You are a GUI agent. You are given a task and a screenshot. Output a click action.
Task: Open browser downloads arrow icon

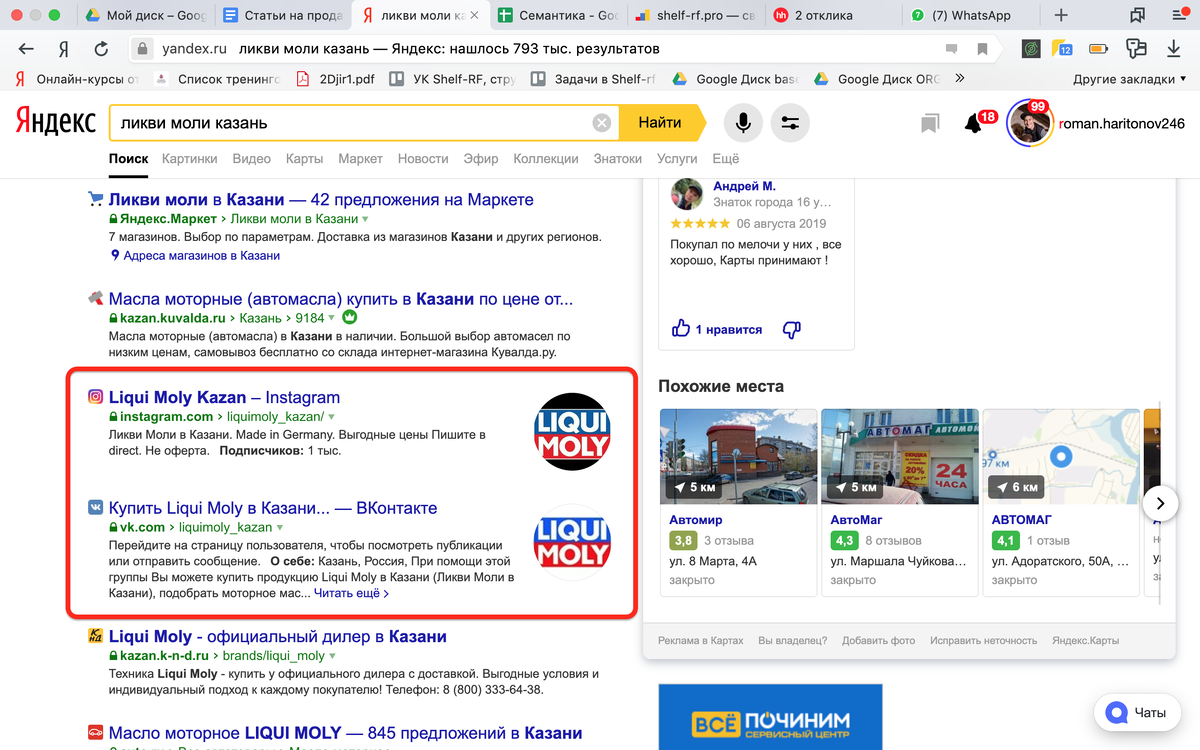[x=1173, y=49]
